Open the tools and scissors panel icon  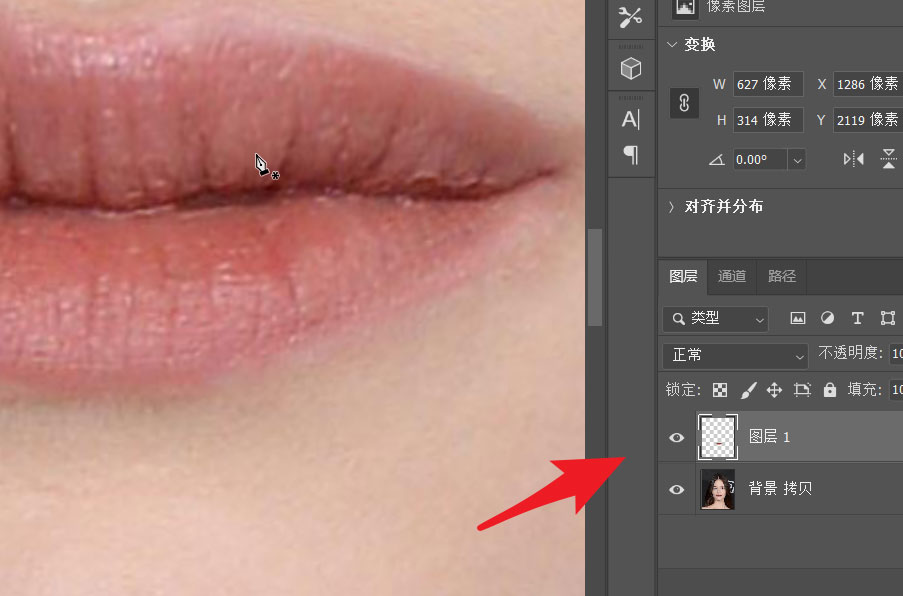click(x=631, y=17)
